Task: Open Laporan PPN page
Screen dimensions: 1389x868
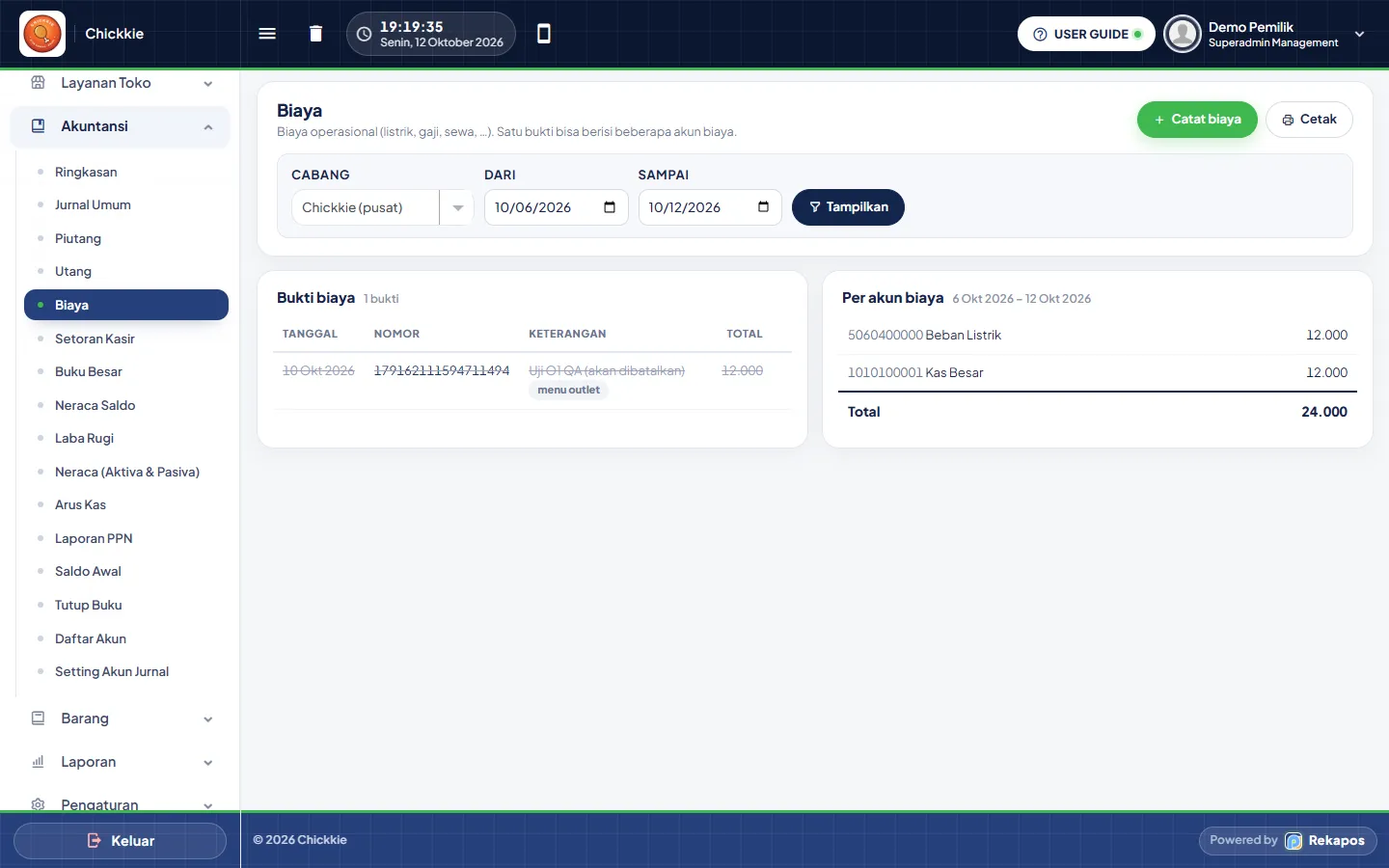Action: click(x=126, y=538)
